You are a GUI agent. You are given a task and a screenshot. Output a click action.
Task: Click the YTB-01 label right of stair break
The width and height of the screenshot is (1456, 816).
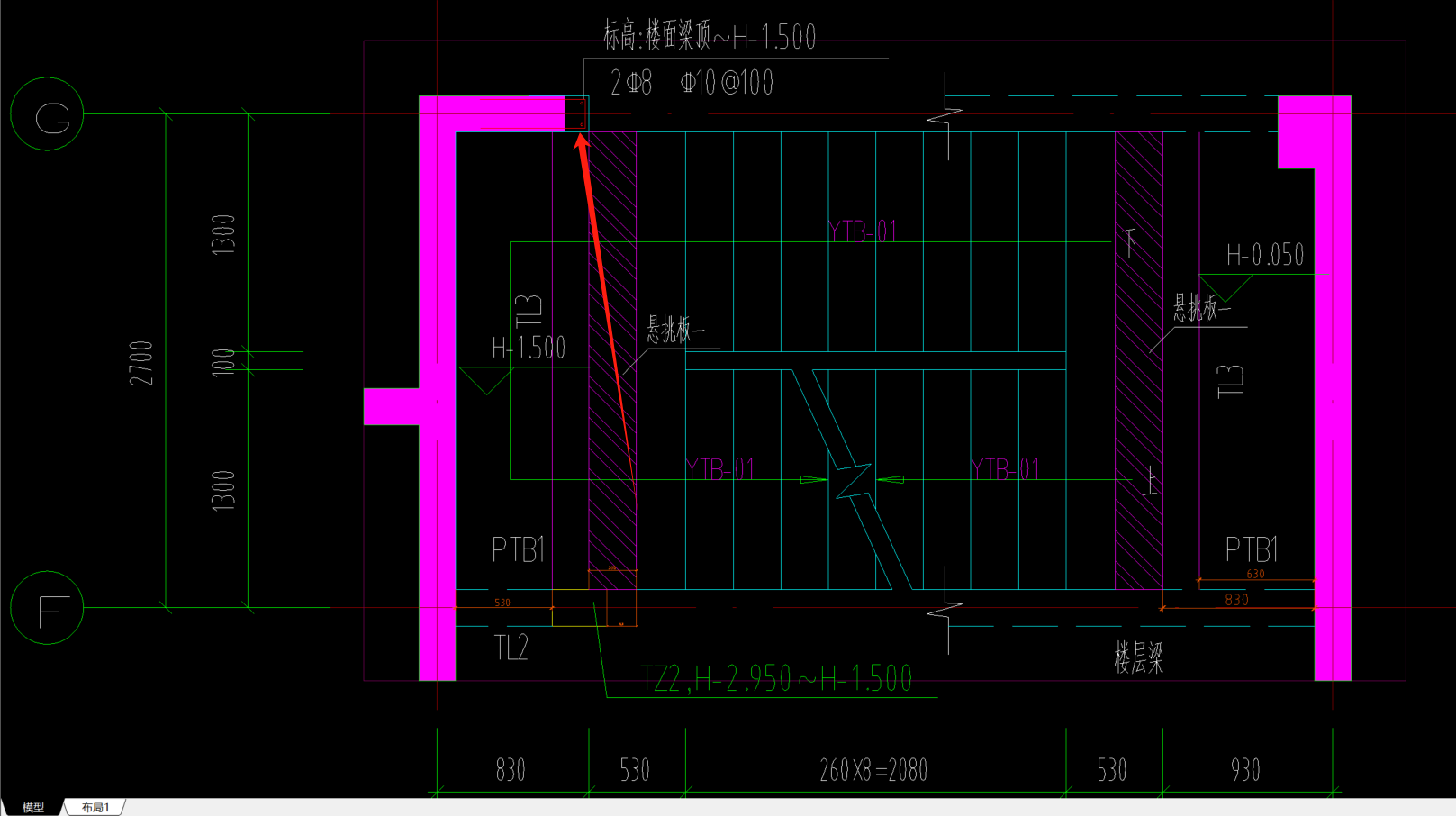1005,468
